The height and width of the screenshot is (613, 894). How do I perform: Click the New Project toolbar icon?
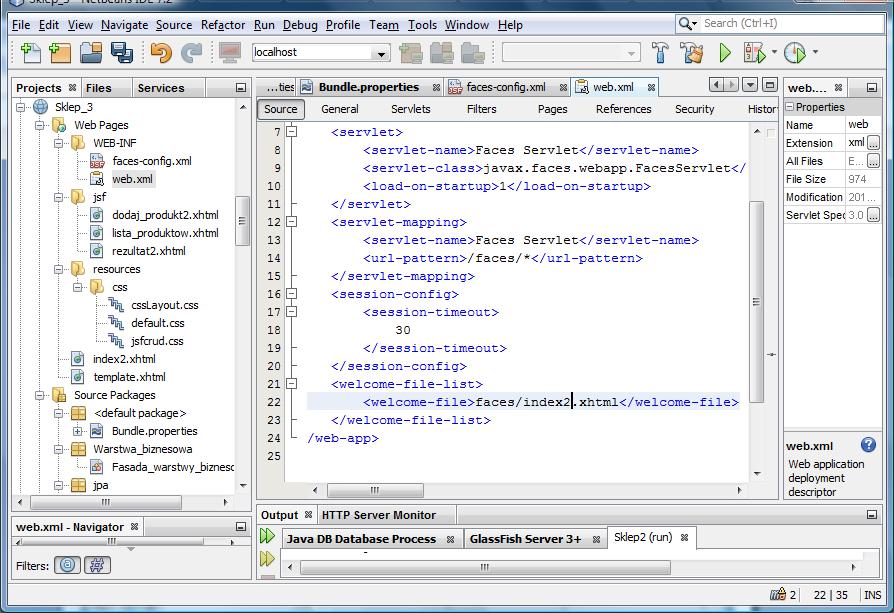[x=60, y=52]
